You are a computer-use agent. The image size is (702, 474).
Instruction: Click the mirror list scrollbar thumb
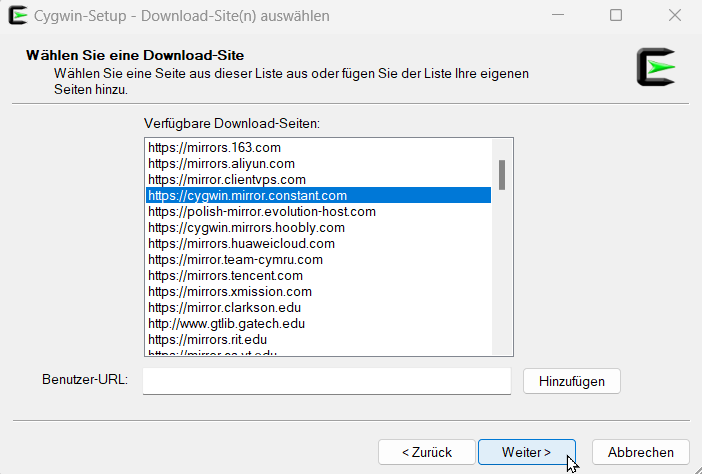[x=502, y=174]
